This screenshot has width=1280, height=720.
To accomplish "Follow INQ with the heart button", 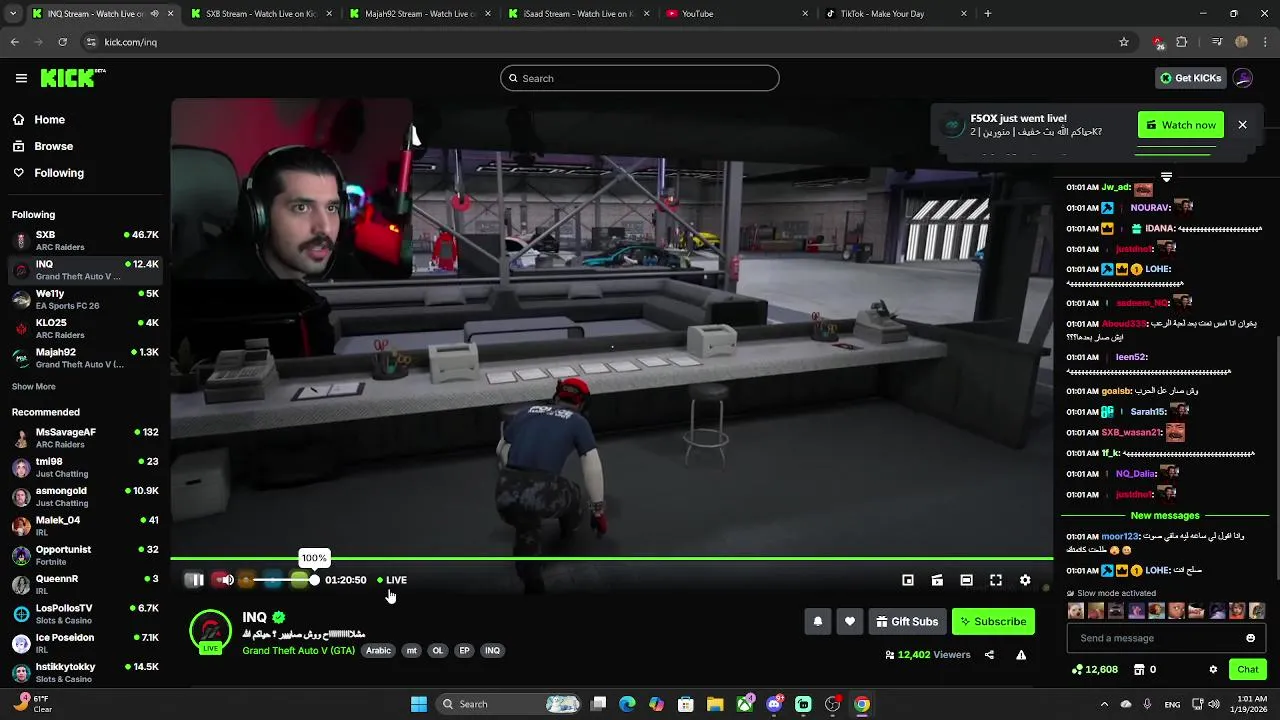I will click(x=850, y=622).
